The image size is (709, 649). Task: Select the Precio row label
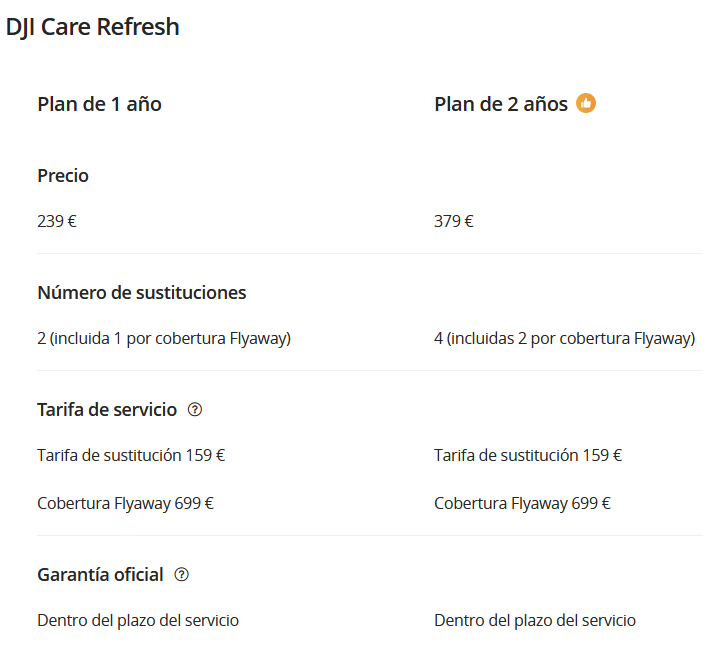(x=63, y=176)
